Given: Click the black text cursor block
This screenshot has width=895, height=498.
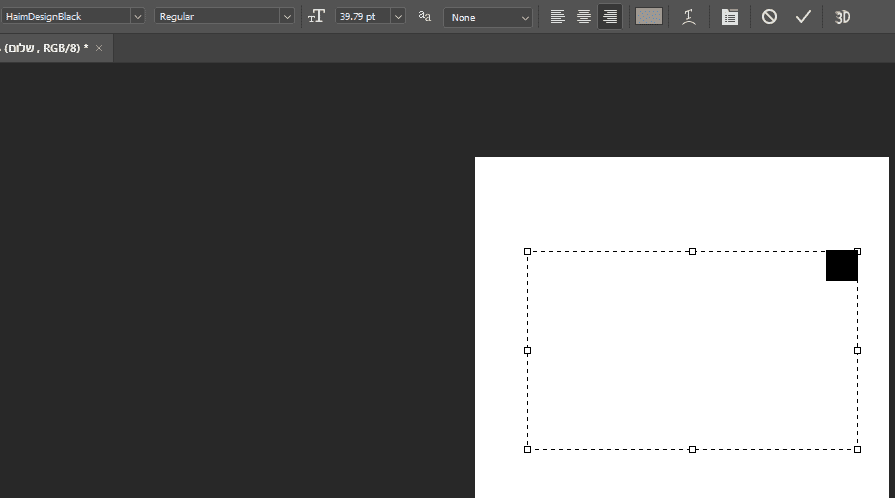Looking at the screenshot, I should 842,266.
